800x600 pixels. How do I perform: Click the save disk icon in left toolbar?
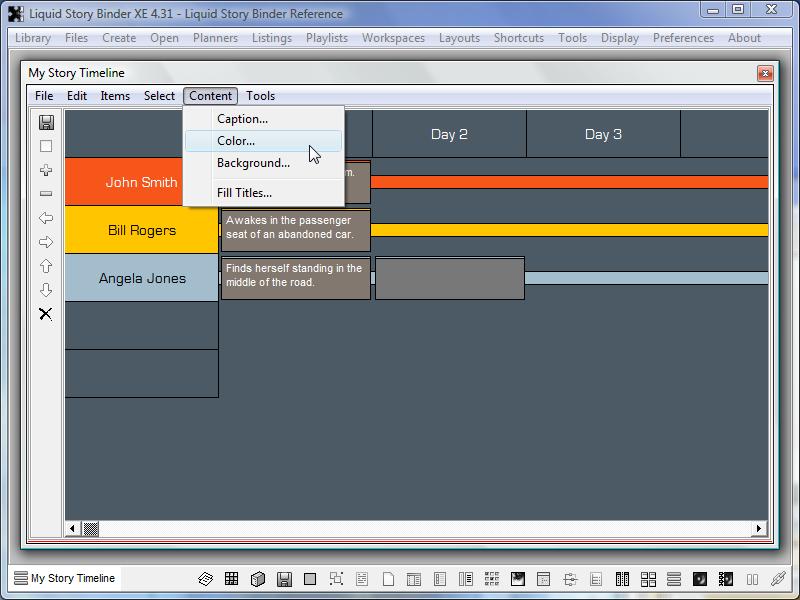tap(46, 122)
